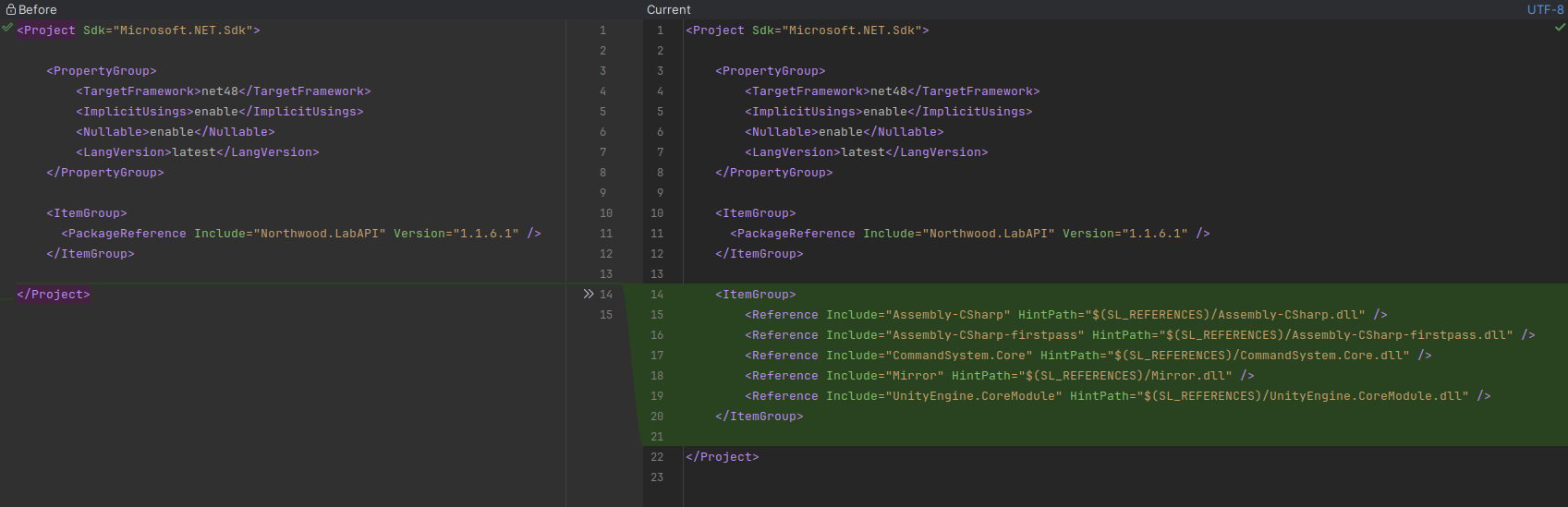Click the UnityEngine.CoreModule reference line
The image size is (1568, 507).
point(1118,396)
